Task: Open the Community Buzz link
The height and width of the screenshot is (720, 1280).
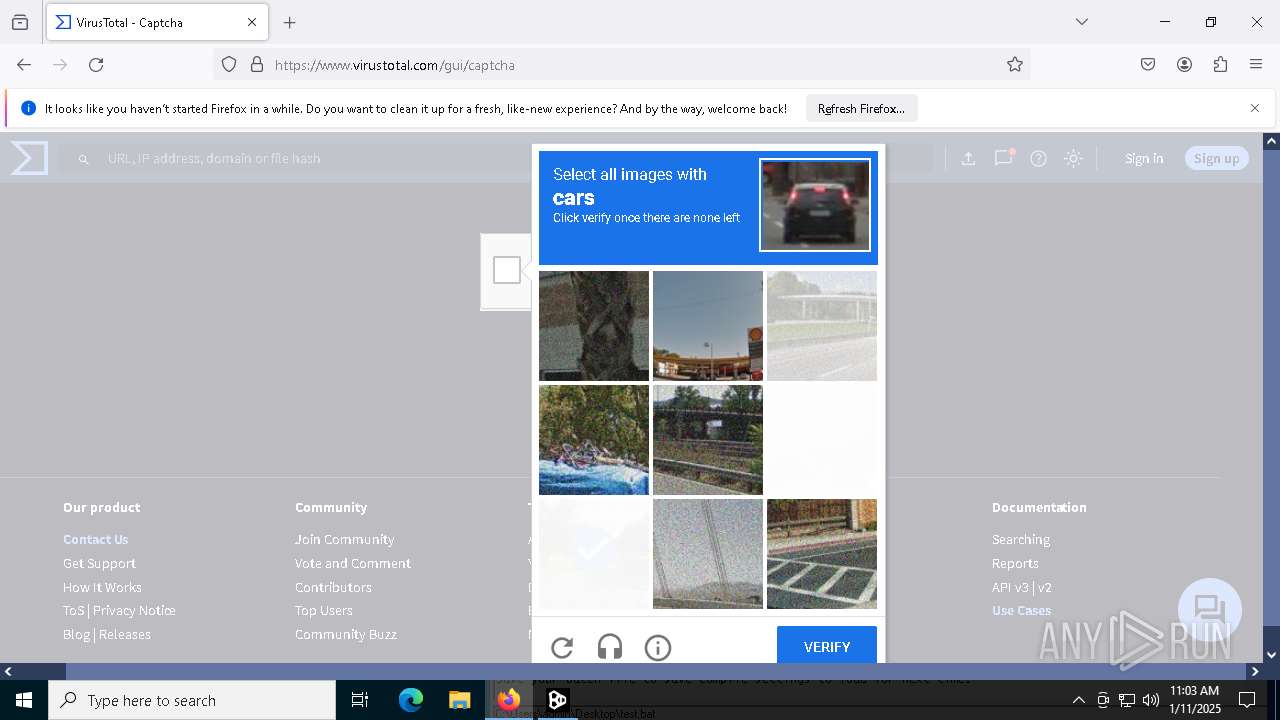Action: pos(346,634)
